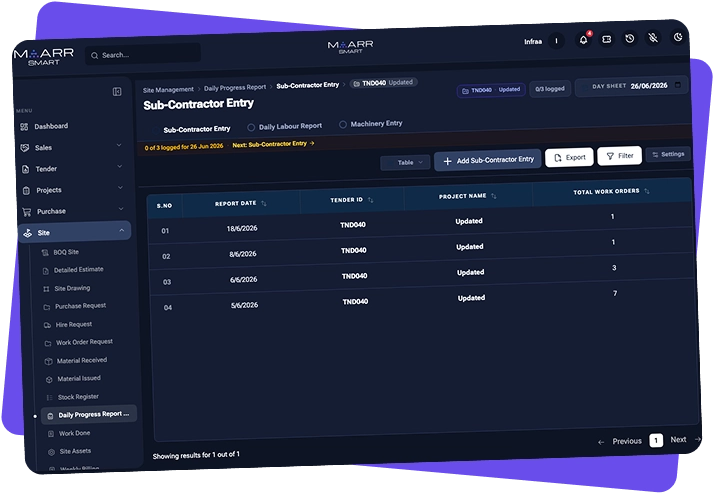The image size is (715, 494).
Task: Expand the Tender menu chevron
Action: 120,166
